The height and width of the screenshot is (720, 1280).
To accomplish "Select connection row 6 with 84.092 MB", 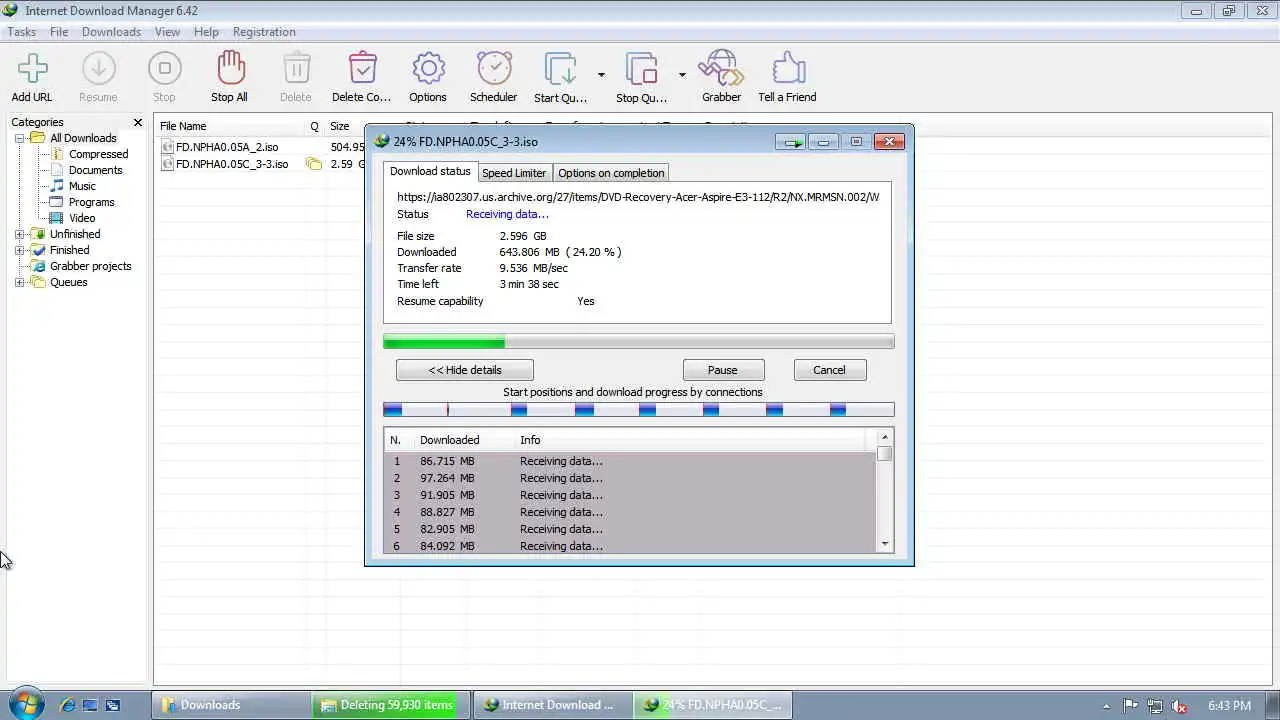I will tap(630, 546).
